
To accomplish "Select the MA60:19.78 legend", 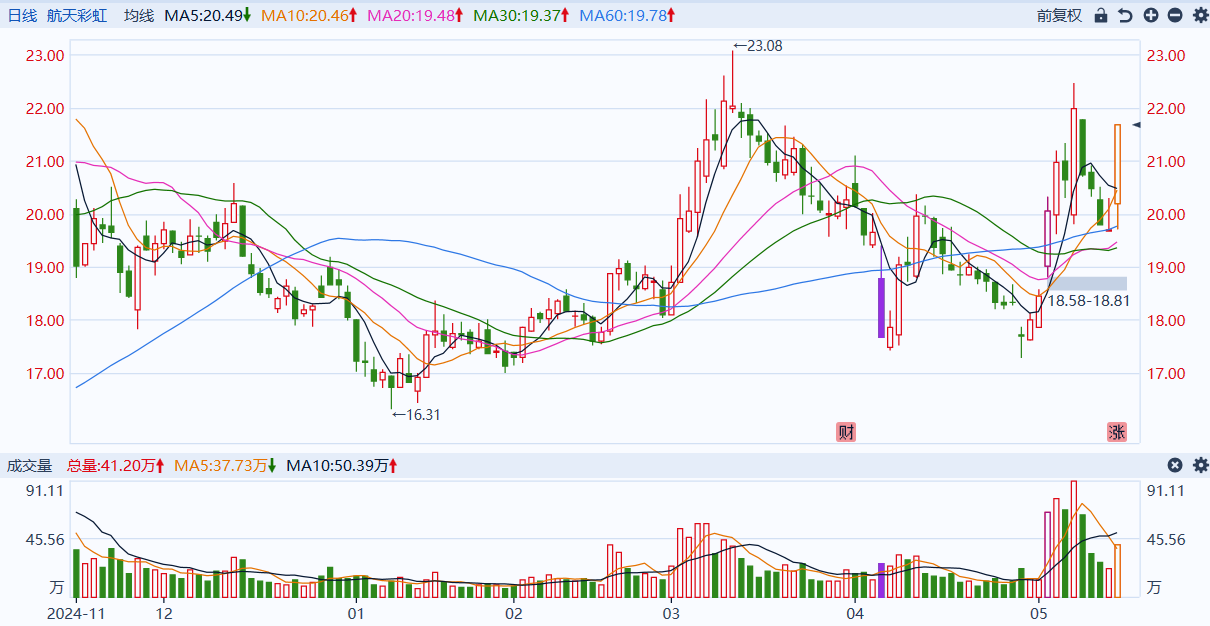I will point(627,15).
